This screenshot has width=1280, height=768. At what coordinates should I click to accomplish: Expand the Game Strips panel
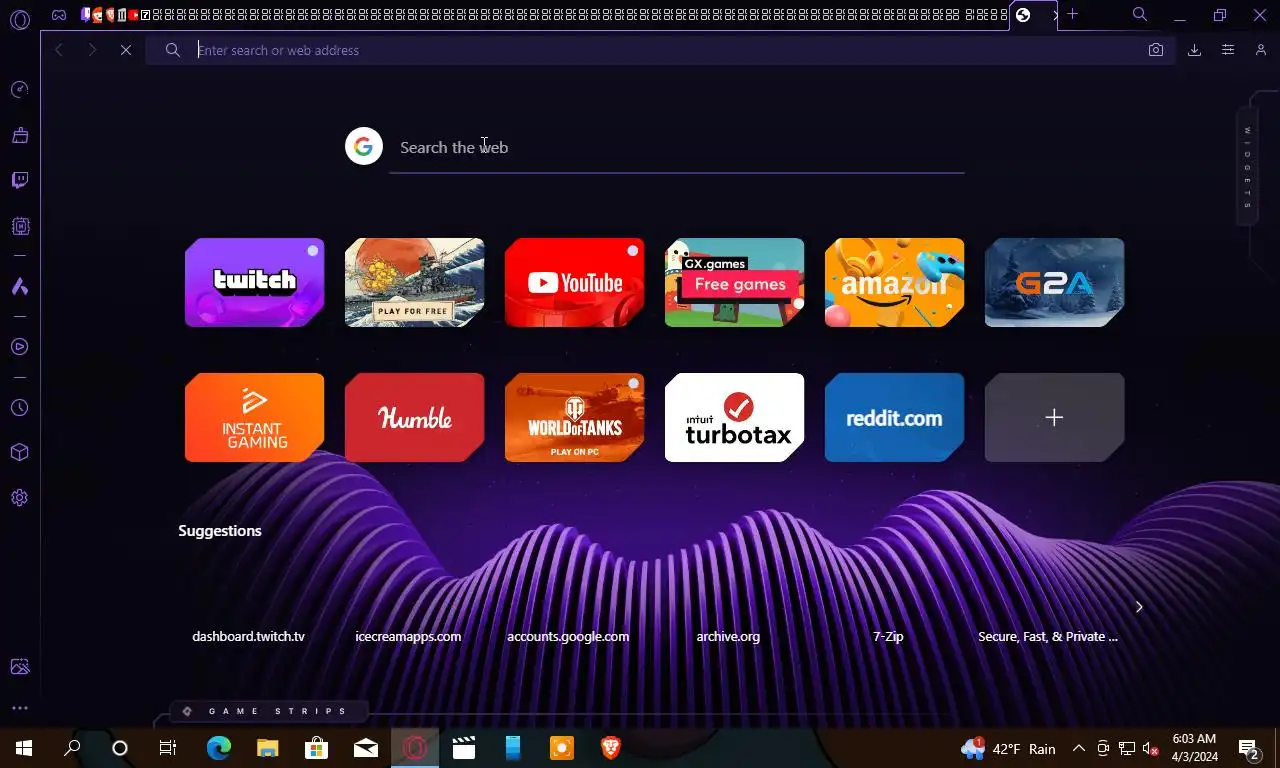(268, 711)
